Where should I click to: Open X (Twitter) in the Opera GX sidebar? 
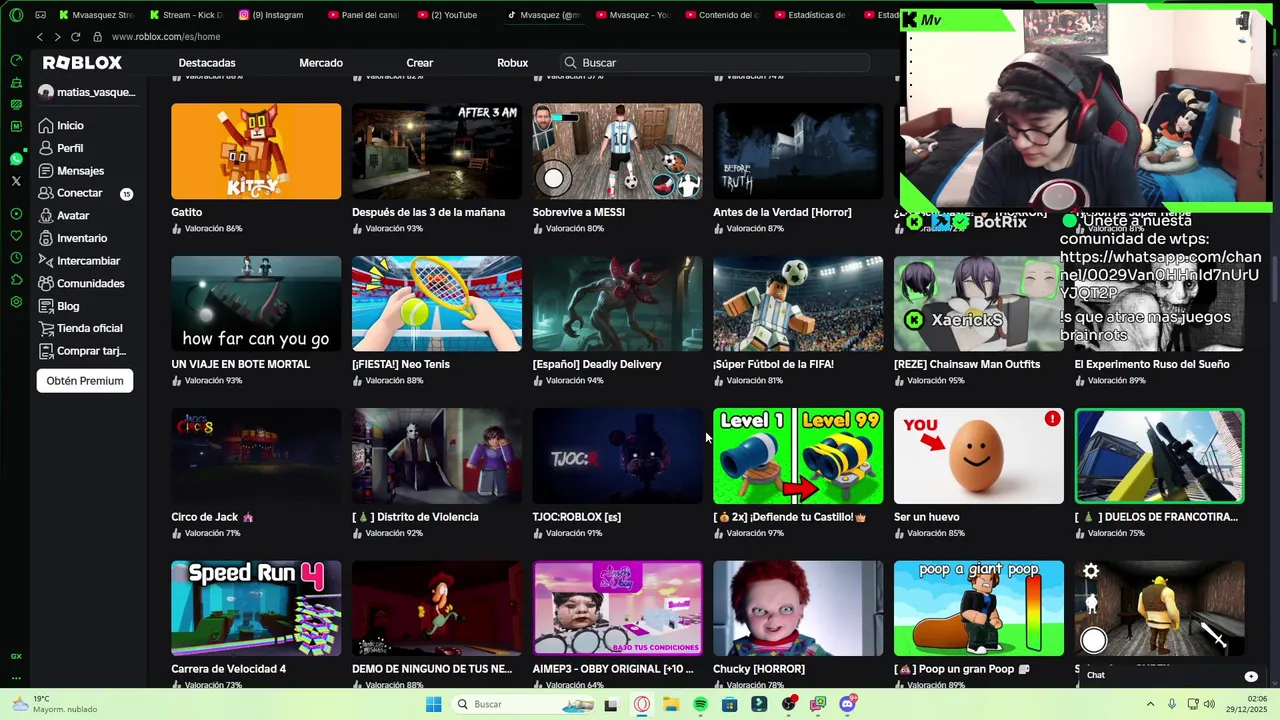coord(16,181)
